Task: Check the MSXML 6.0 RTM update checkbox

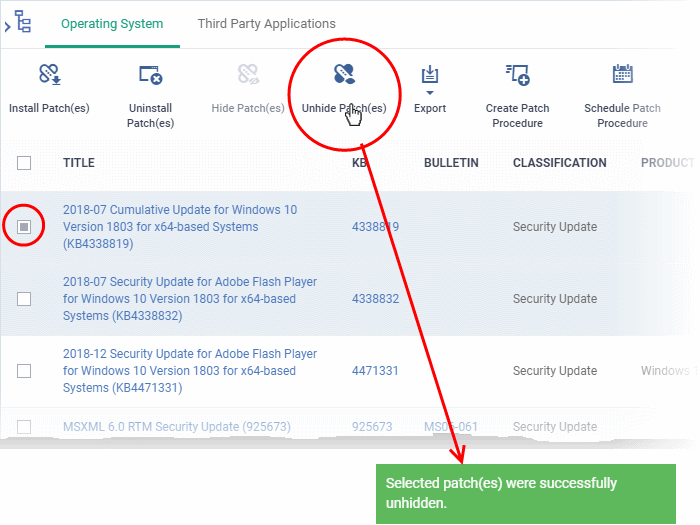Action: (x=24, y=427)
